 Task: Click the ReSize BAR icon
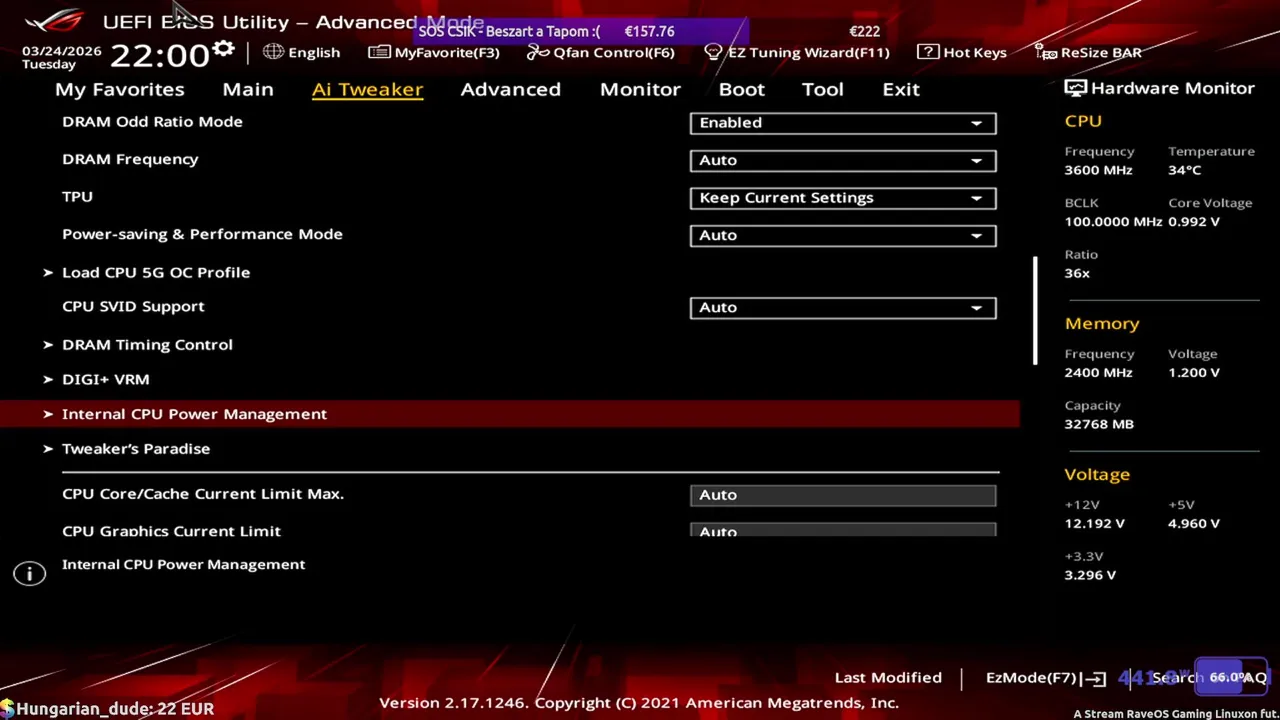(1046, 52)
